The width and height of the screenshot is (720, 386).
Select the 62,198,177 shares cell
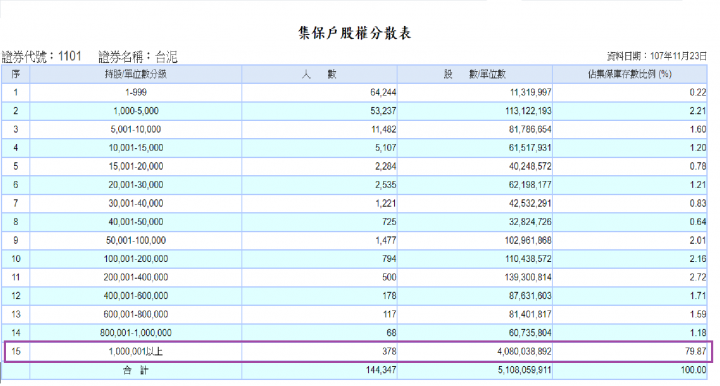pos(475,185)
